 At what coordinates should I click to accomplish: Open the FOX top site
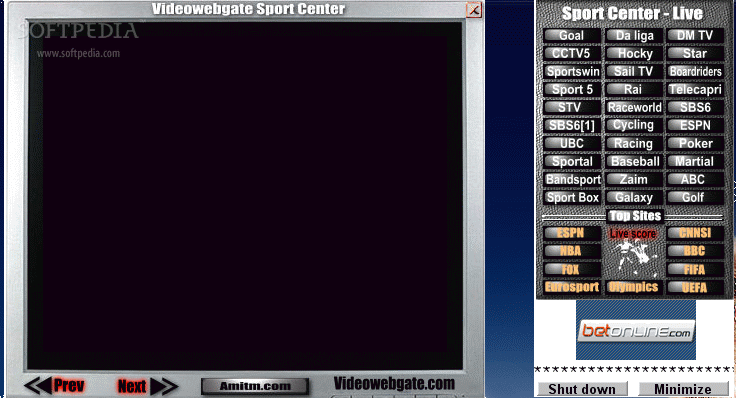click(572, 269)
